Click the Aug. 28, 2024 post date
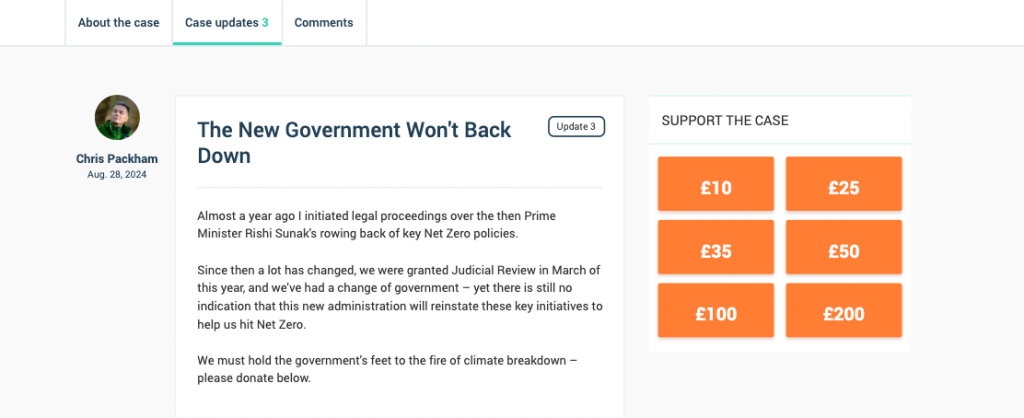The width and height of the screenshot is (1024, 418). [117, 175]
